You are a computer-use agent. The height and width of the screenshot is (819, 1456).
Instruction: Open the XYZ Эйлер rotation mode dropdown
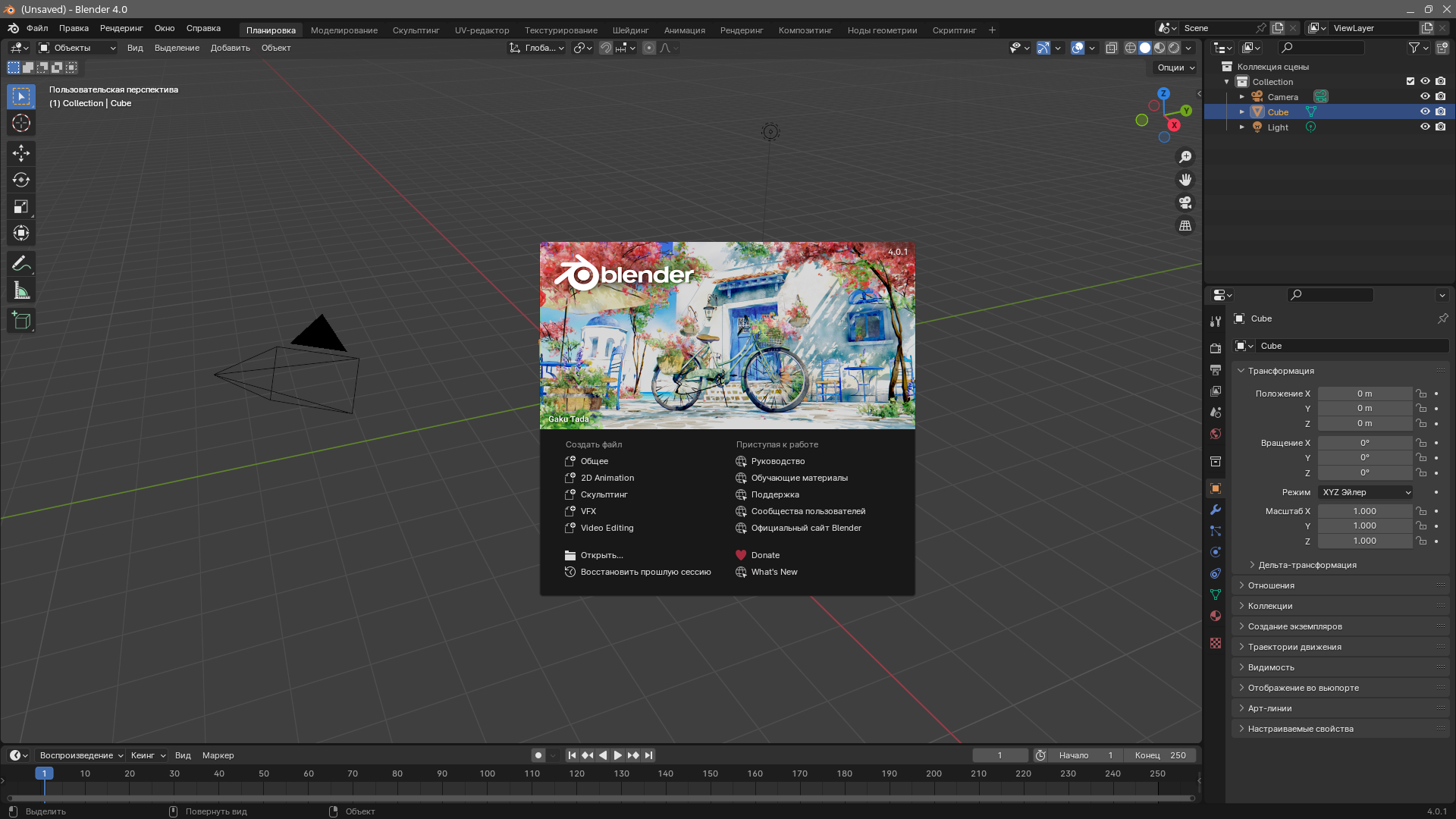click(x=1366, y=492)
